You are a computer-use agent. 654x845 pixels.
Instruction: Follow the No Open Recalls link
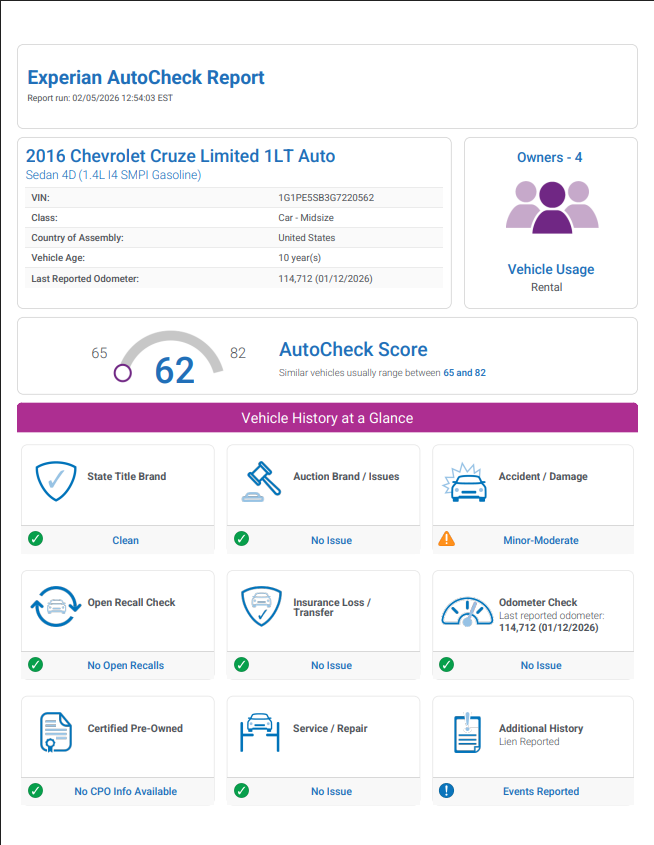125,665
